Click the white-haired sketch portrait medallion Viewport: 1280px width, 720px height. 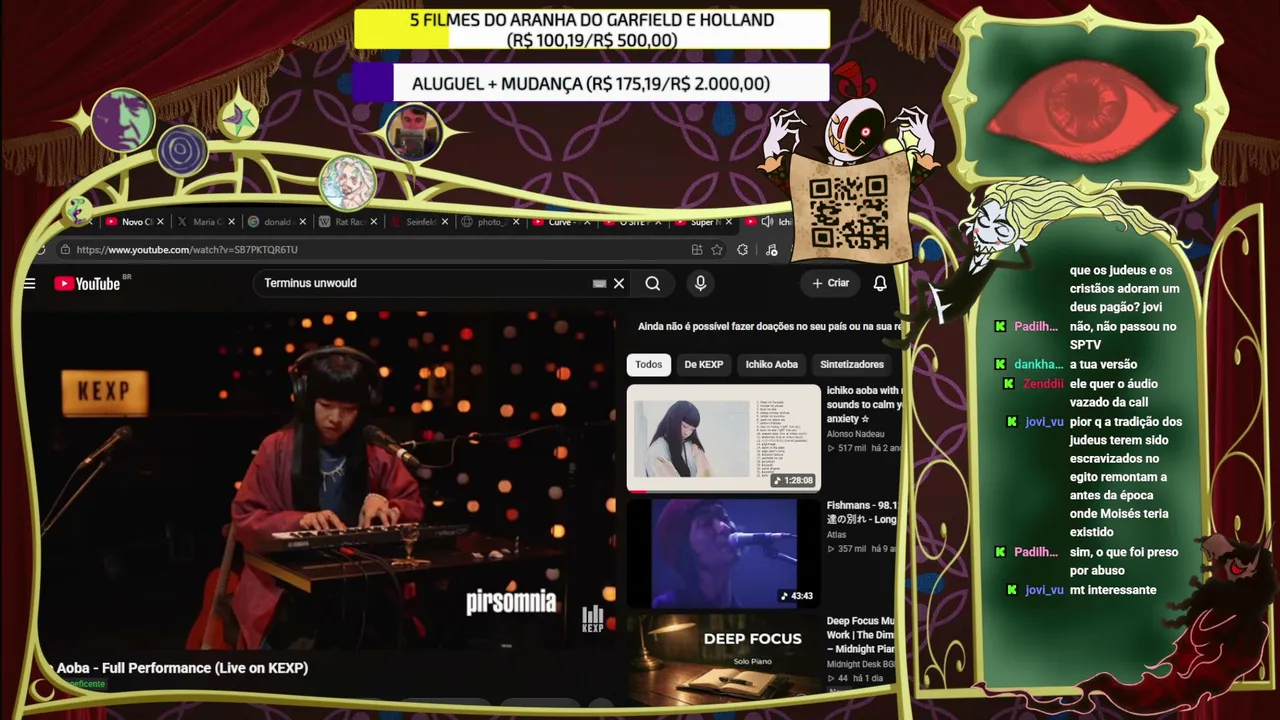coord(347,182)
